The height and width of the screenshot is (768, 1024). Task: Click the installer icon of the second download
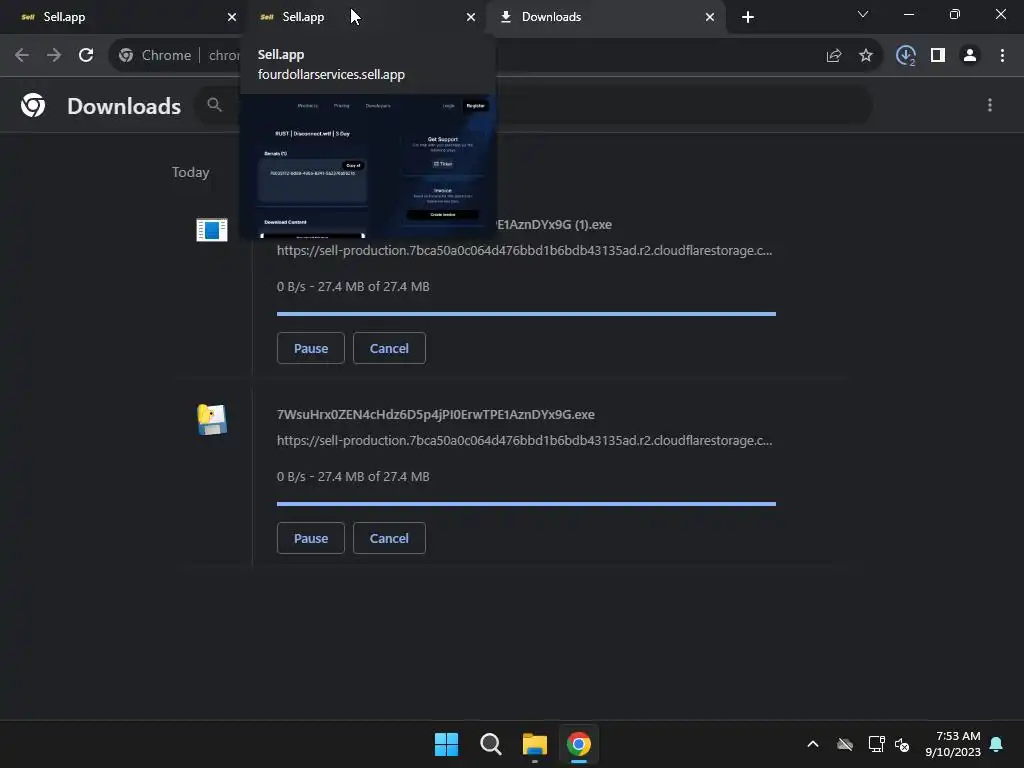[212, 420]
